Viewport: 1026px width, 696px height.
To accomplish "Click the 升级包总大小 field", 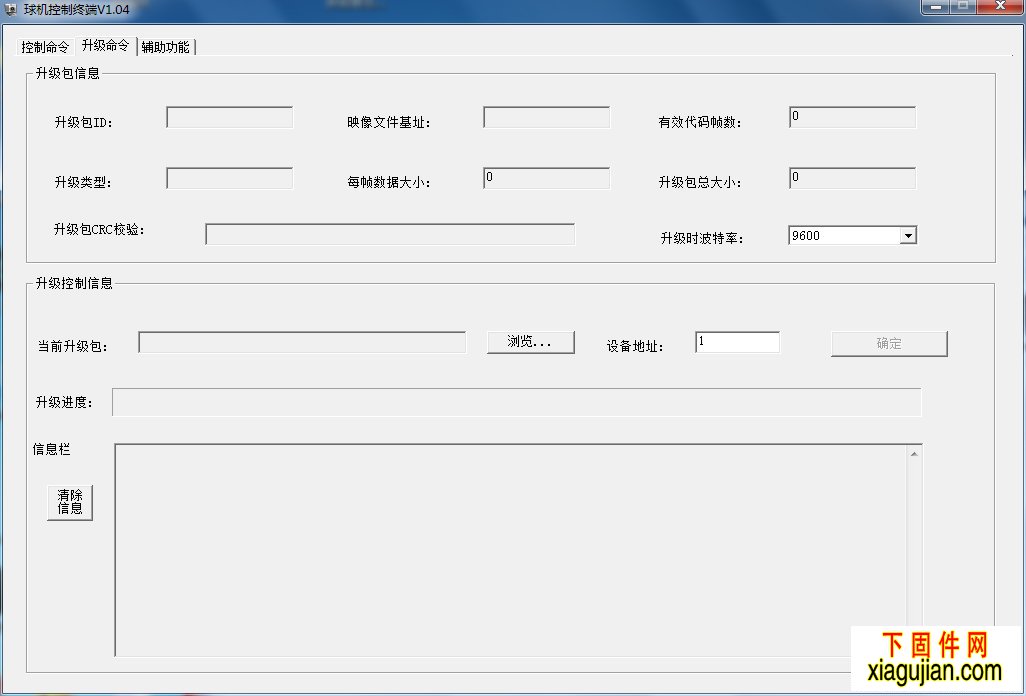I will [853, 179].
